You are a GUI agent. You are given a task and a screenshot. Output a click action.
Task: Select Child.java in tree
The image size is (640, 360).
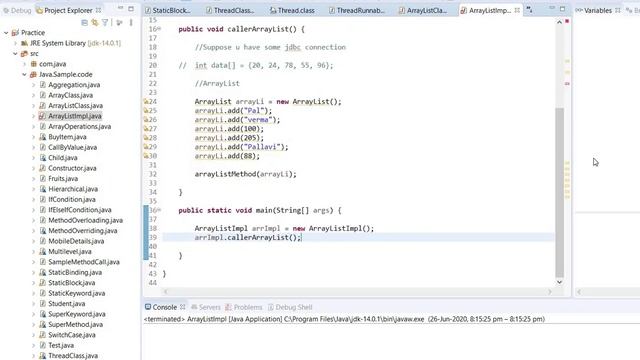click(x=63, y=158)
